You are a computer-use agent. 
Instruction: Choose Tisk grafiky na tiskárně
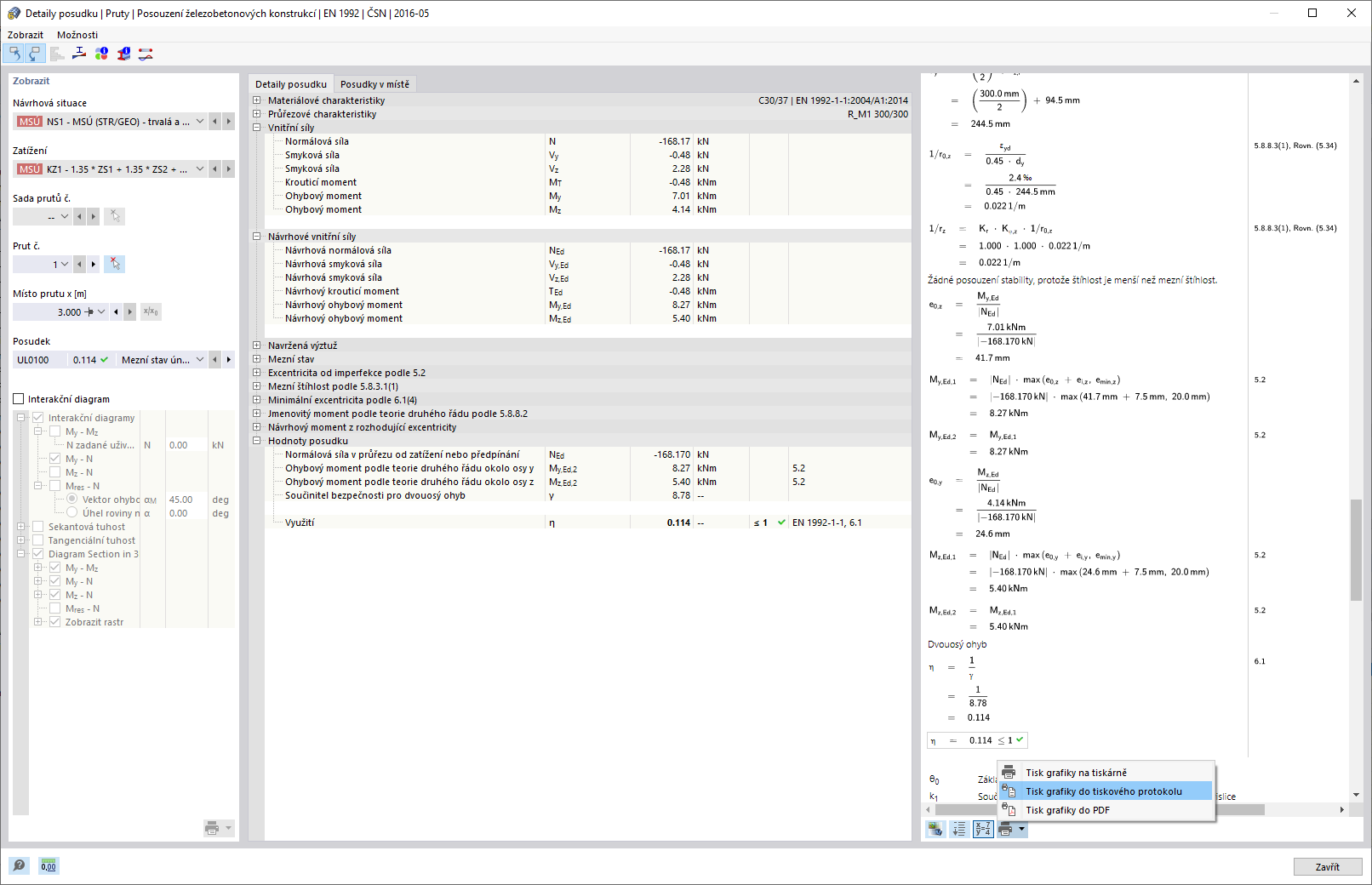pos(1106,773)
